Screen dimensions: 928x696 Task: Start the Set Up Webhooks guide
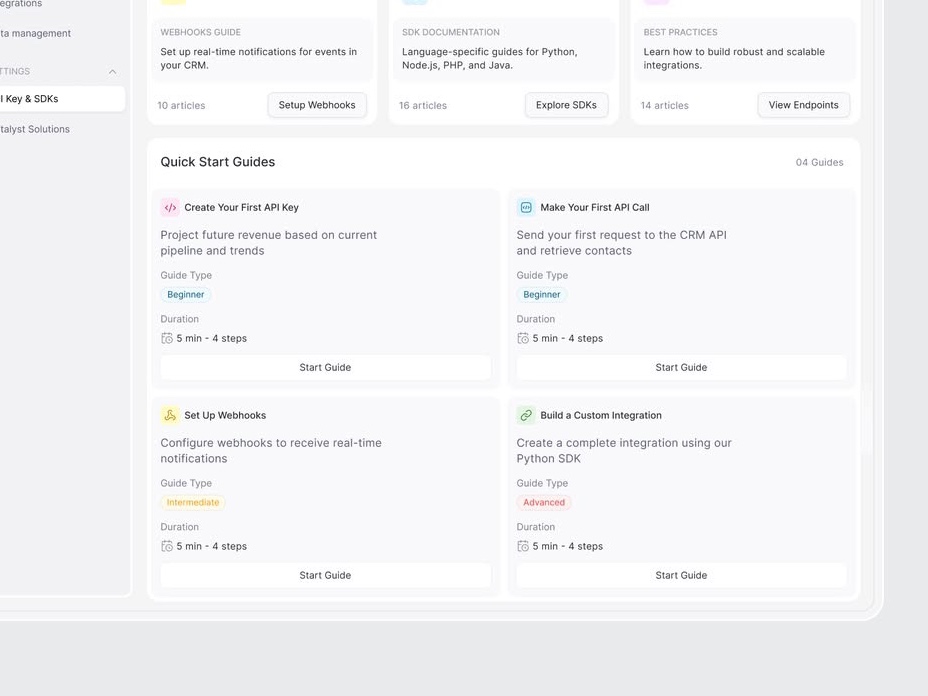tap(326, 575)
